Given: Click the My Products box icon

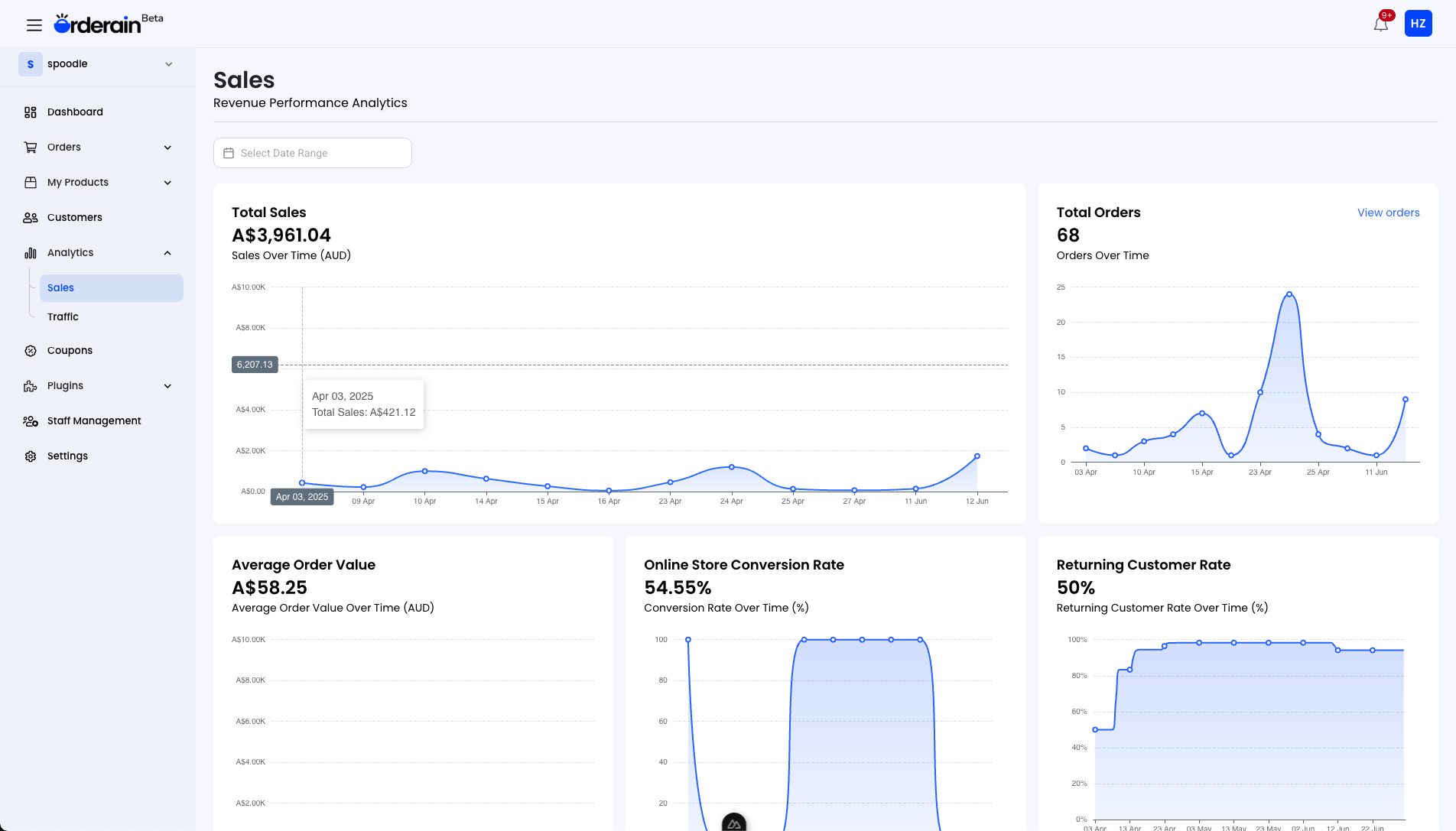Looking at the screenshot, I should pyautogui.click(x=31, y=182).
